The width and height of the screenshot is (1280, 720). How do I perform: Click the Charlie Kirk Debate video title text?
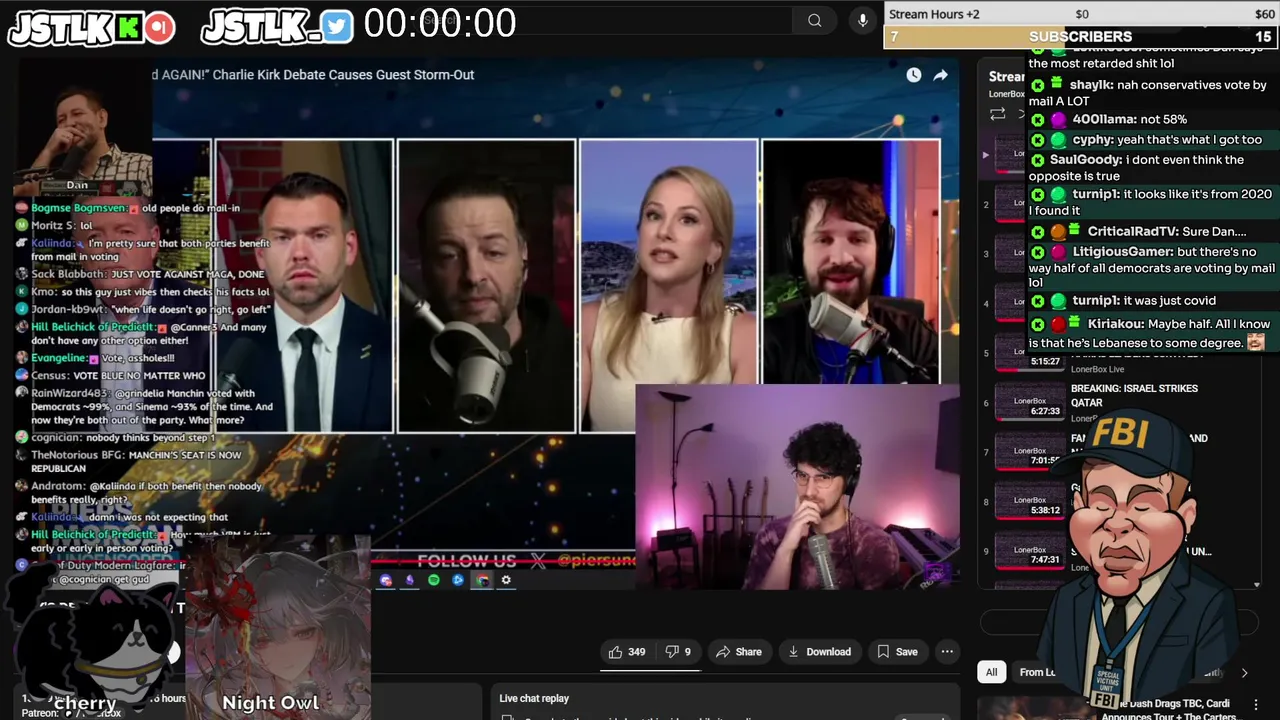click(x=313, y=75)
